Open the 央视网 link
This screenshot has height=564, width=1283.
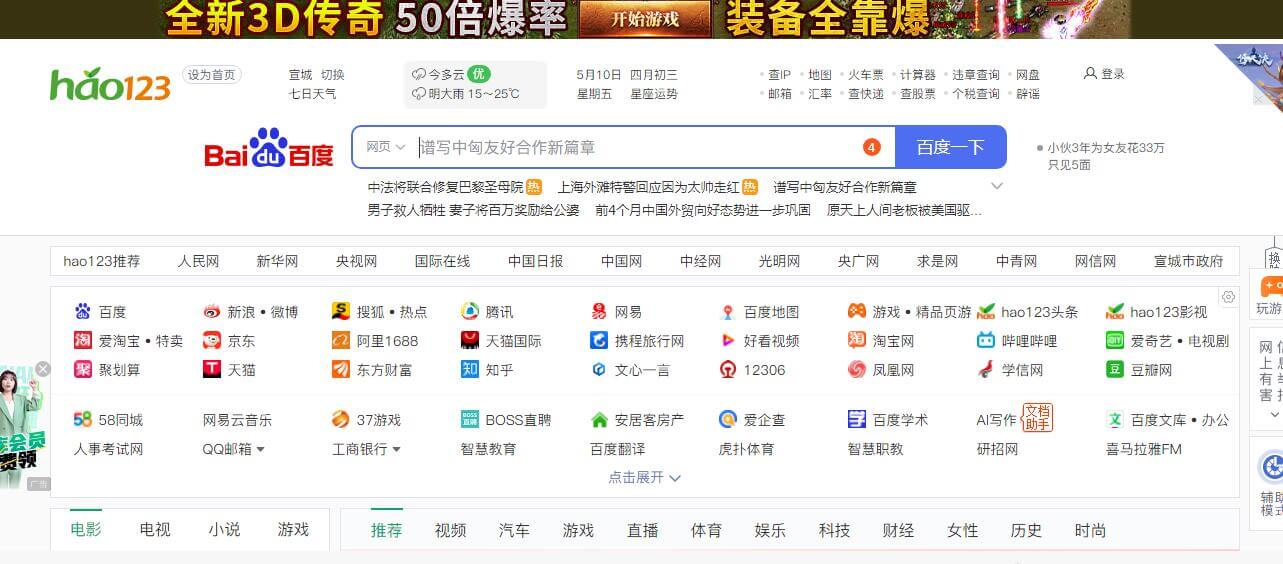pos(356,261)
